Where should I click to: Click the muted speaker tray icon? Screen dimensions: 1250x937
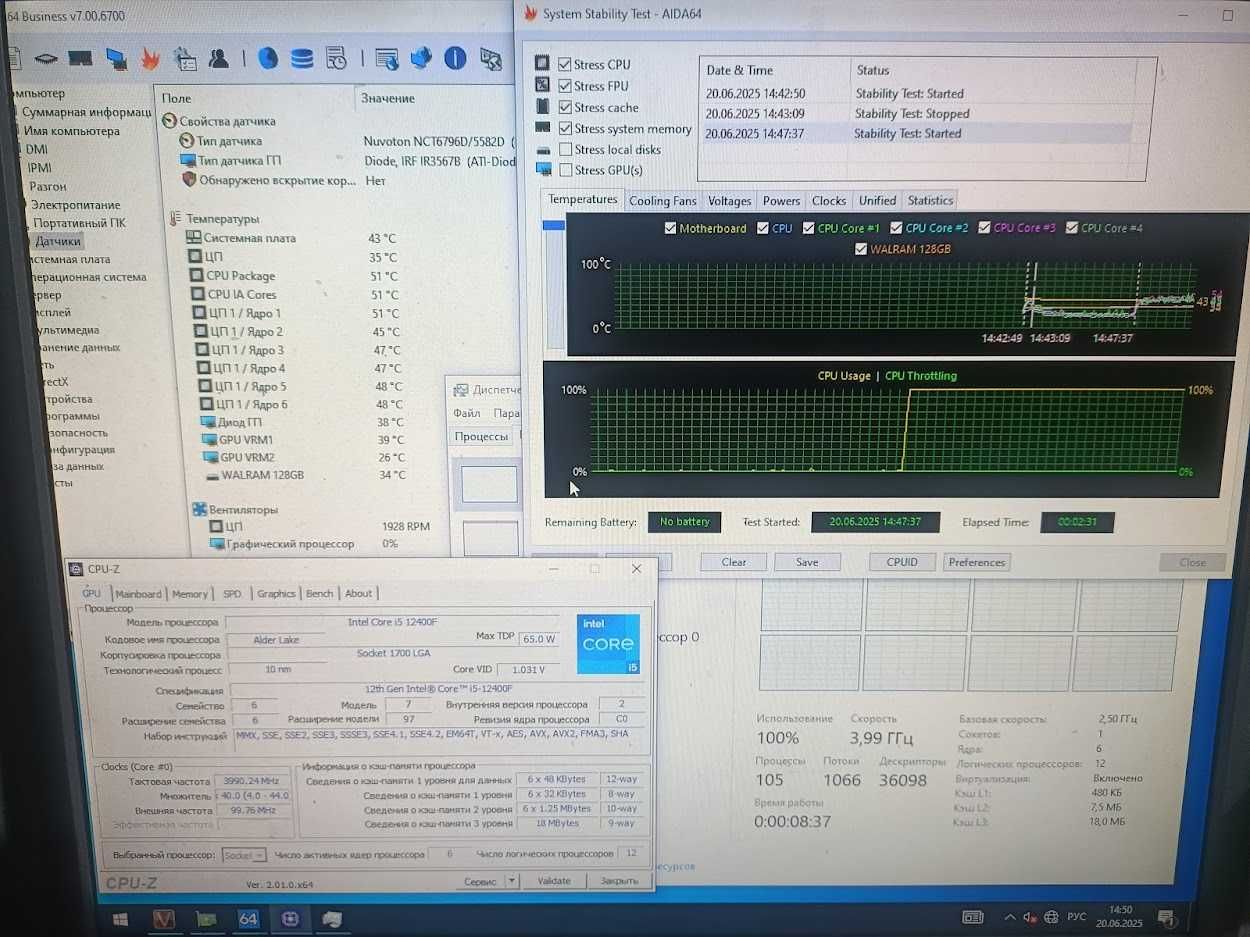(1030, 917)
